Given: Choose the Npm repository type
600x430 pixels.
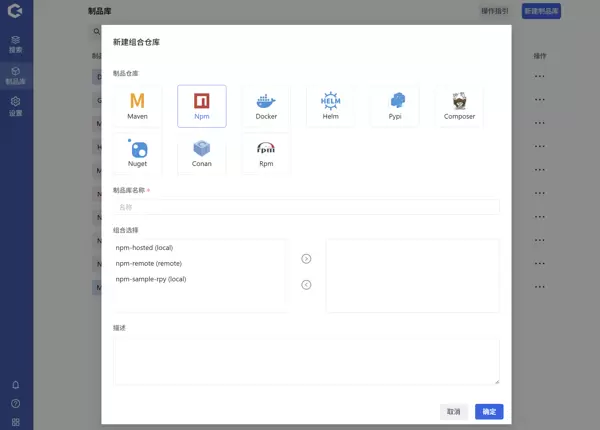Looking at the screenshot, I should [202, 105].
